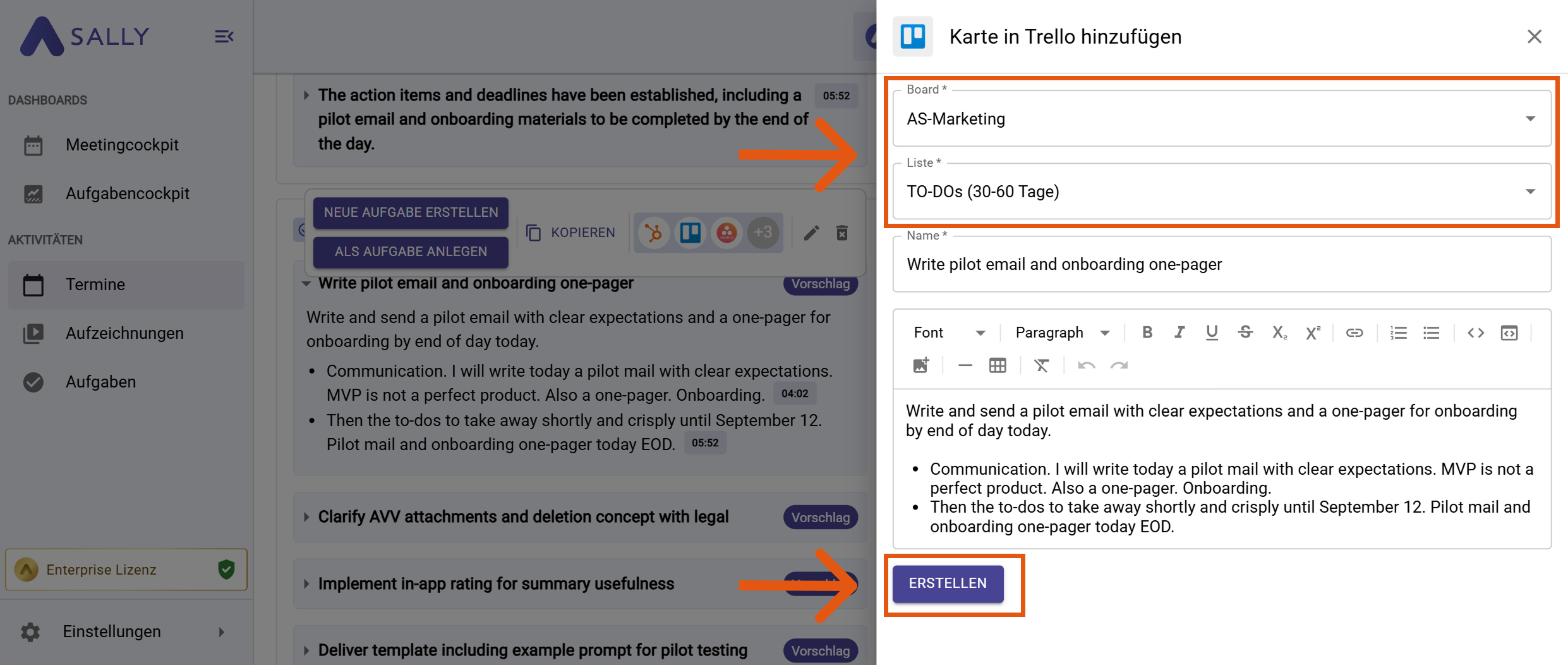Screen dimensions: 1568x665
Task: Select Termine in the sidebar
Action: coord(126,284)
